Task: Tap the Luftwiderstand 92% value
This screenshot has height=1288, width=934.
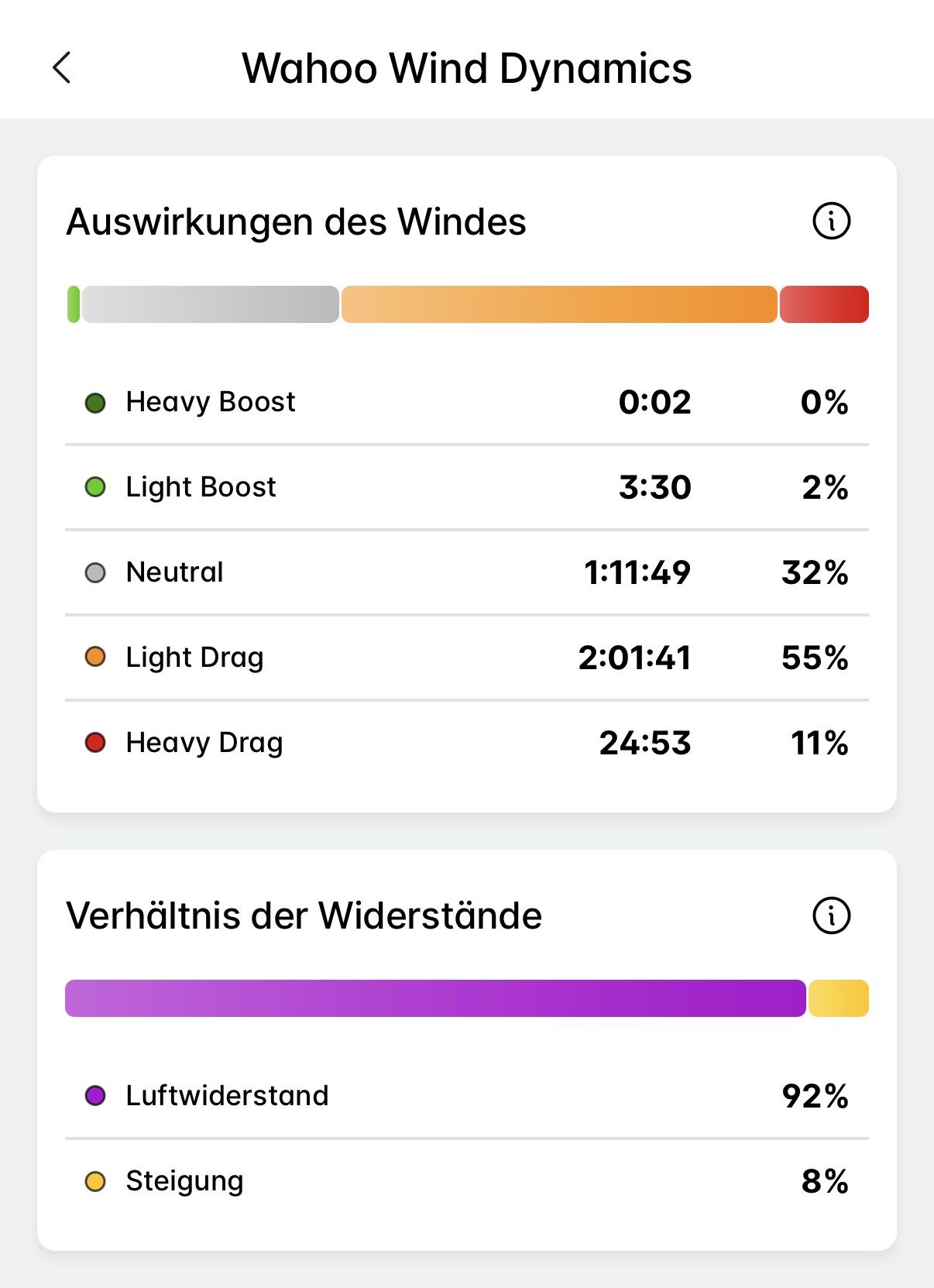Action: coord(815,1096)
